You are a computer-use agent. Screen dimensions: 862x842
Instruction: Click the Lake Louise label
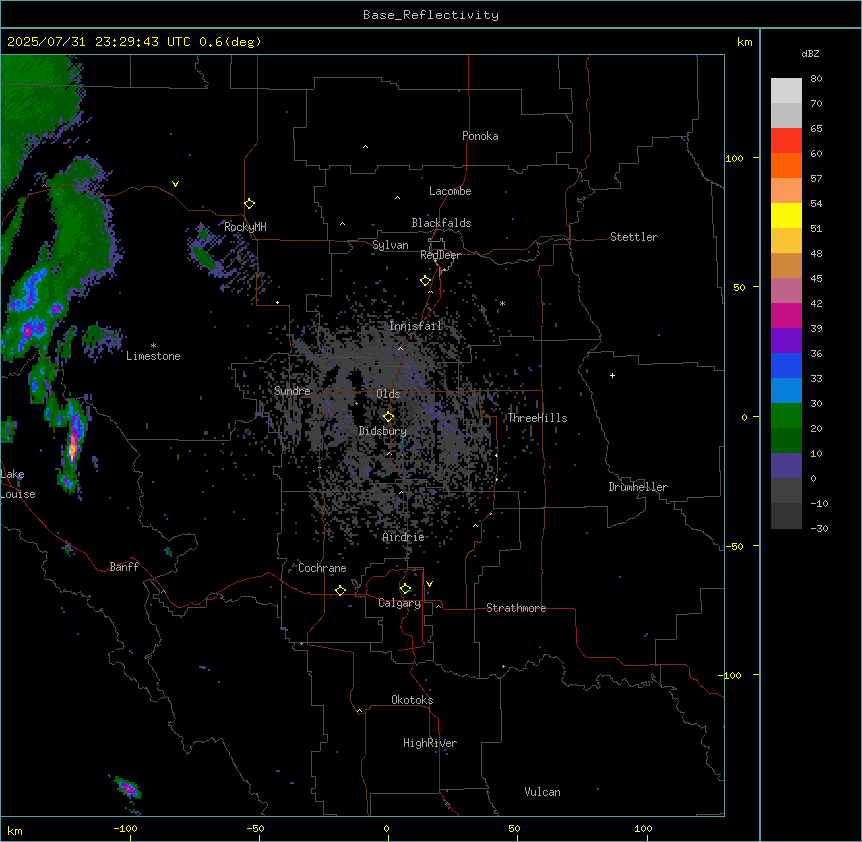click(x=18, y=484)
